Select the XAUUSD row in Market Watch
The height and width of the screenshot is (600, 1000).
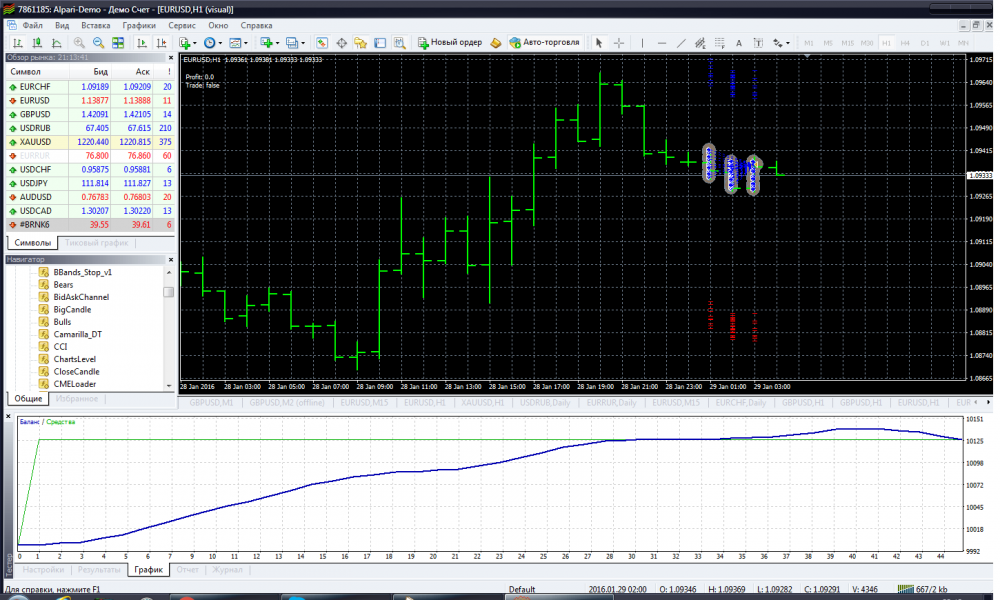click(x=88, y=142)
